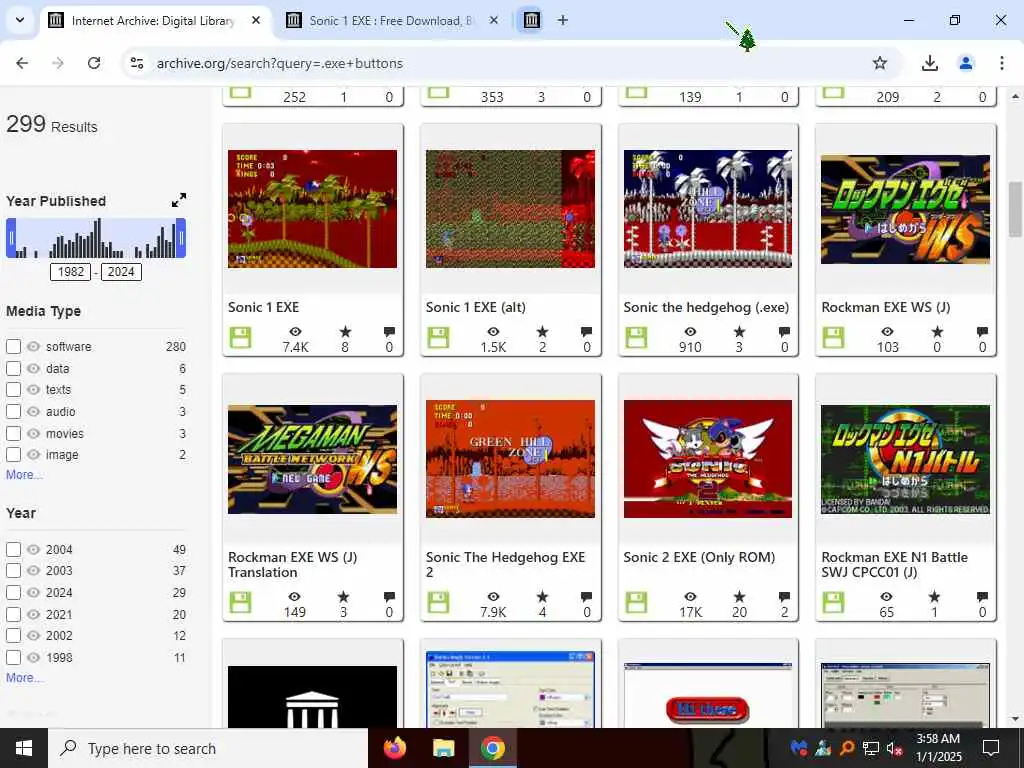
Task: Click the 1982 start year field
Action: (x=71, y=272)
